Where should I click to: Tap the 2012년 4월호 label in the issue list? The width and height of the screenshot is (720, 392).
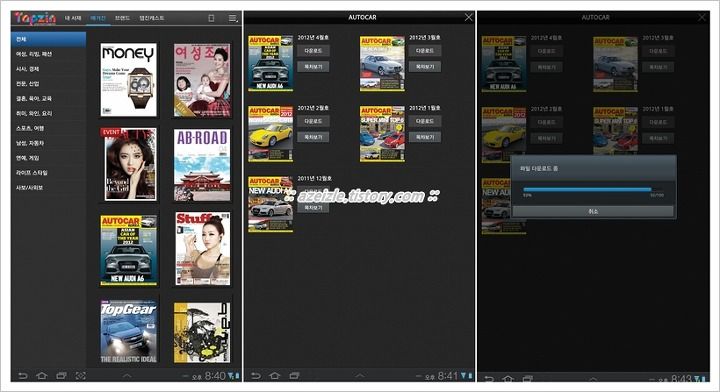pyautogui.click(x=313, y=37)
